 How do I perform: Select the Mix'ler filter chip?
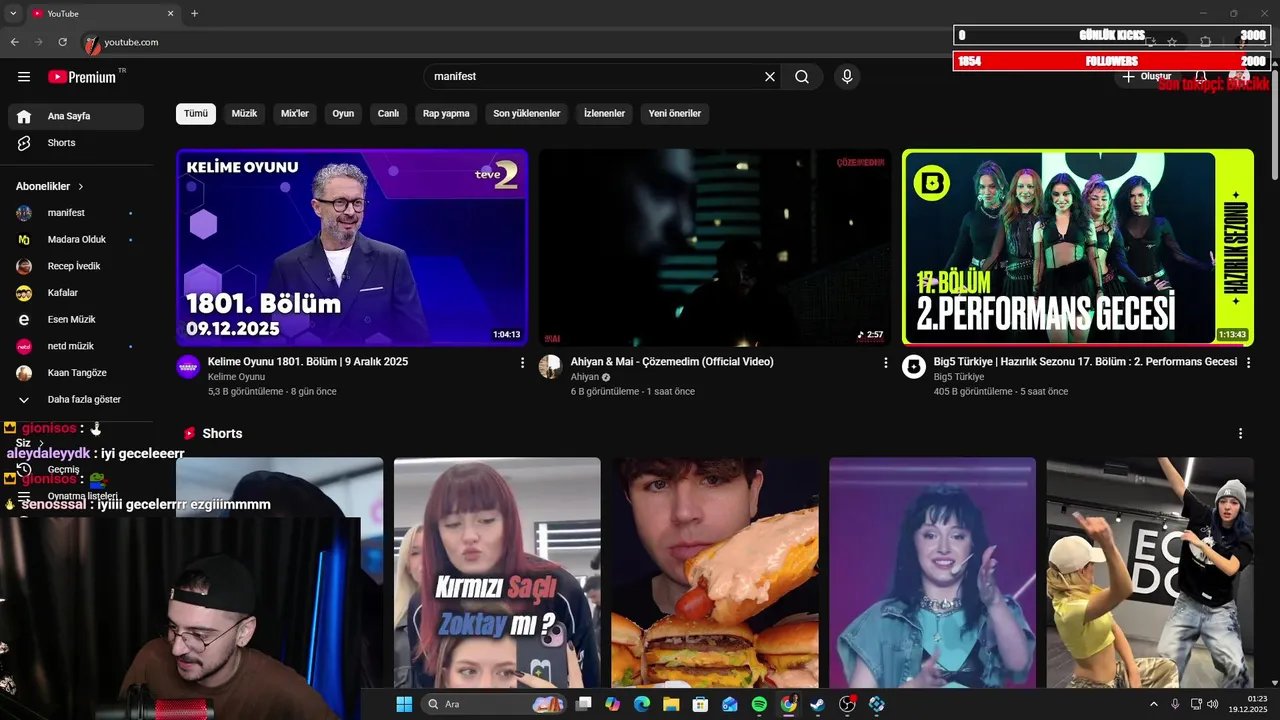(x=295, y=114)
